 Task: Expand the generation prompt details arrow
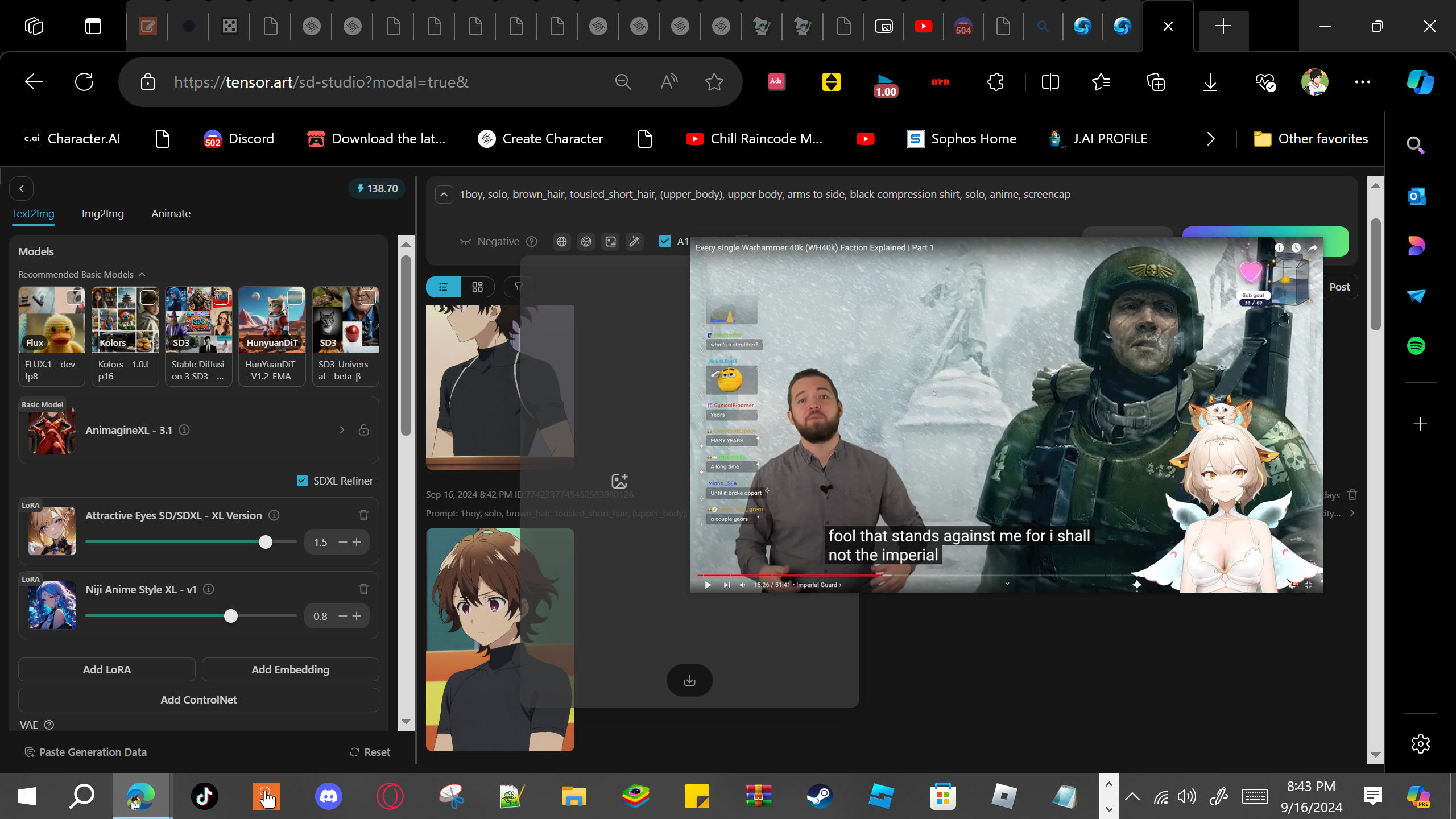[1352, 513]
